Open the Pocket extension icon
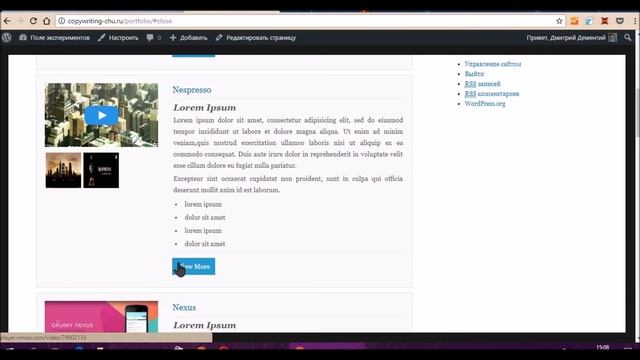The height and width of the screenshot is (360, 640). 620,21
